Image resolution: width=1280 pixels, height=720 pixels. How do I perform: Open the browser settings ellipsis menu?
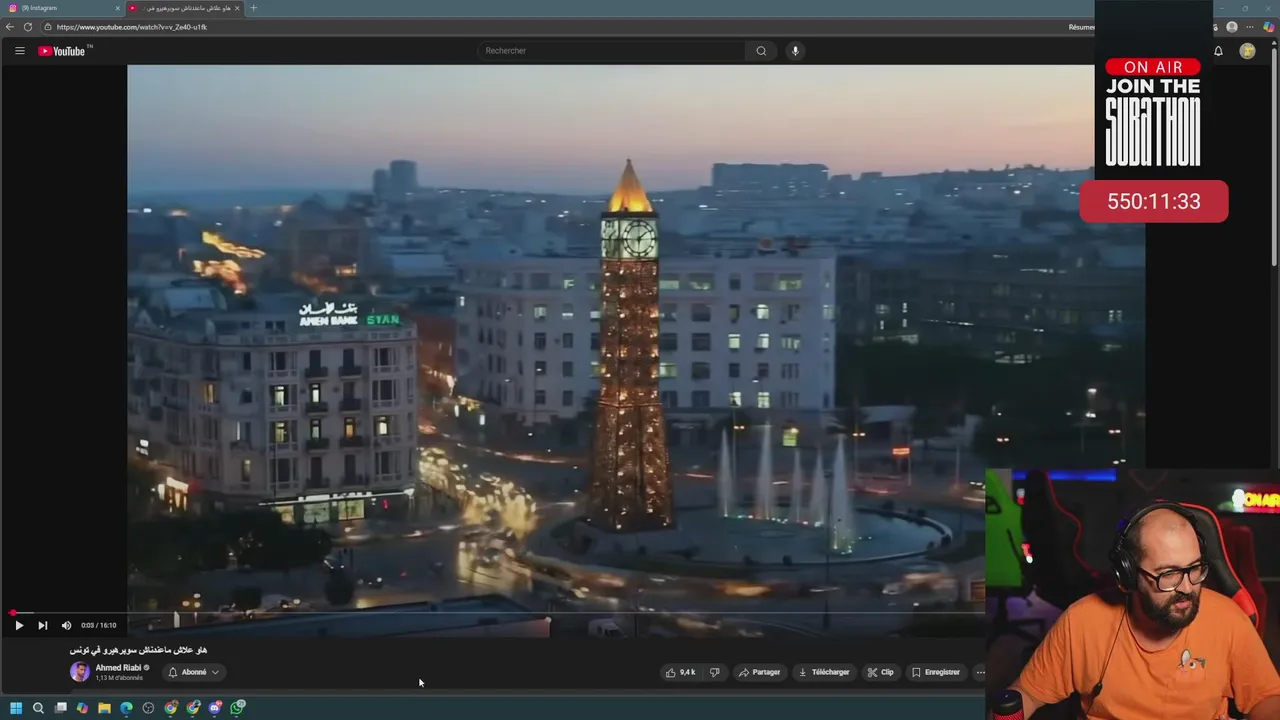pyautogui.click(x=1250, y=27)
